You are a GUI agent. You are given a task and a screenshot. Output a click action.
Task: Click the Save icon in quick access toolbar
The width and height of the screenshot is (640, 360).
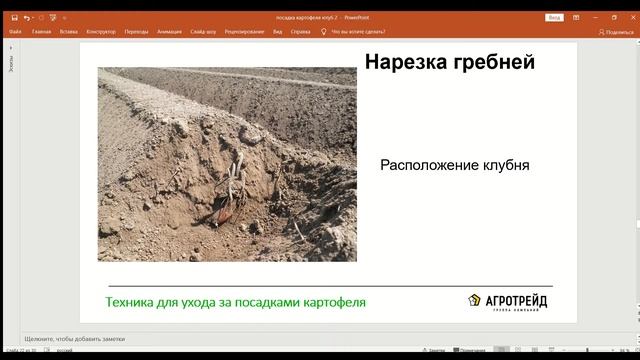[14, 18]
